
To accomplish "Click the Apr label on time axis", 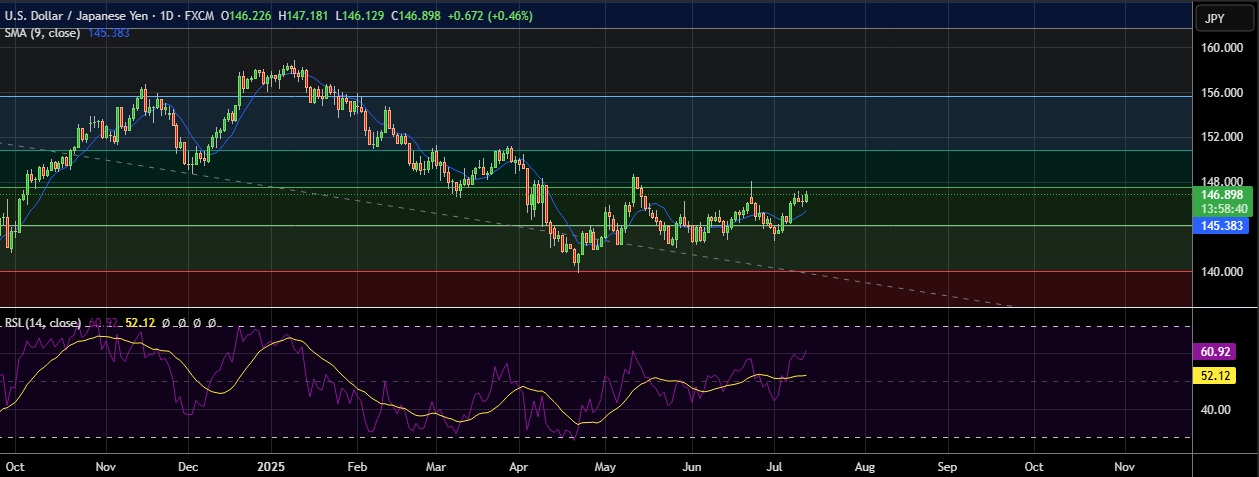I will (x=518, y=466).
